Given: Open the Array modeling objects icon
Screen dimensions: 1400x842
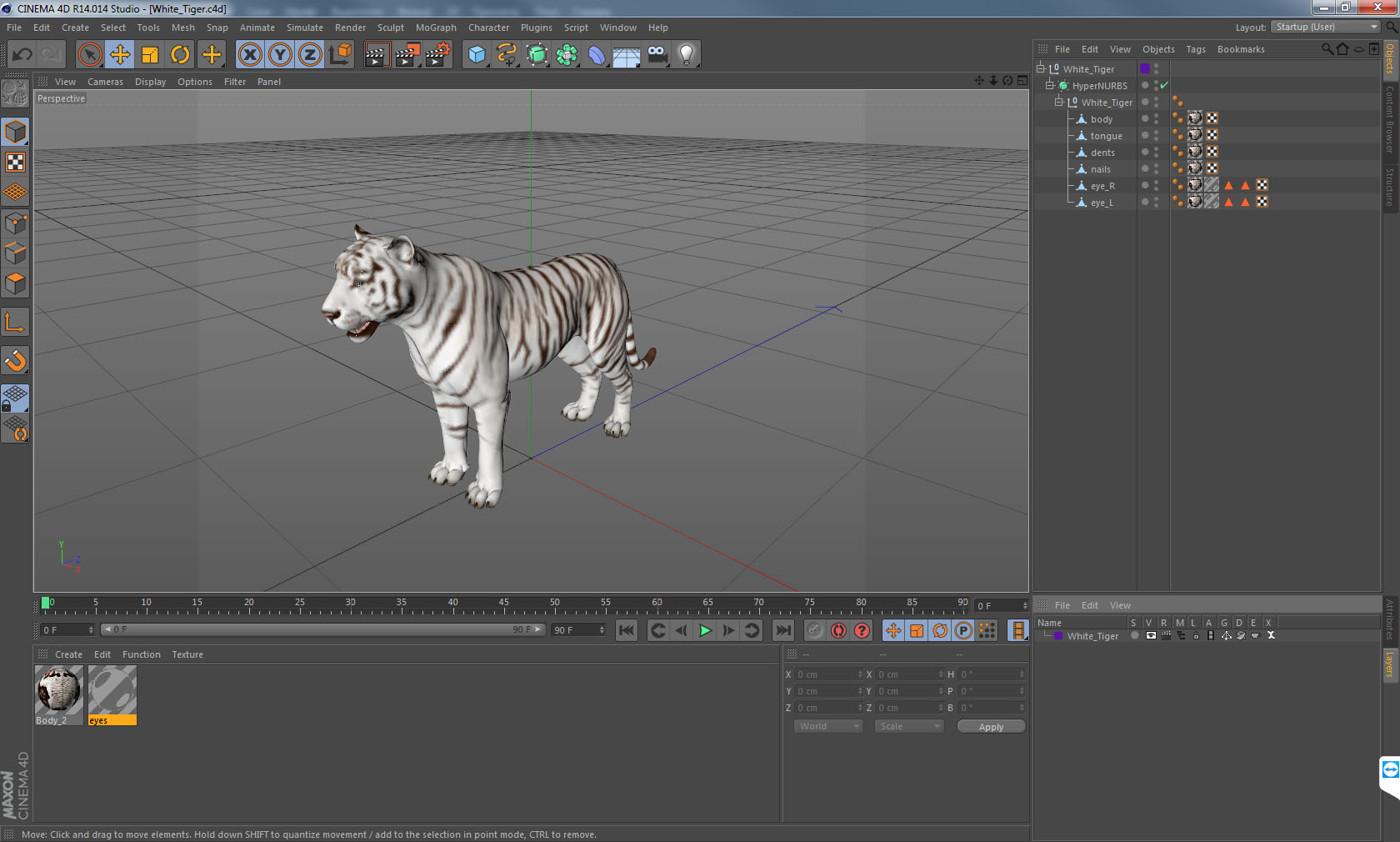Looking at the screenshot, I should click(567, 55).
